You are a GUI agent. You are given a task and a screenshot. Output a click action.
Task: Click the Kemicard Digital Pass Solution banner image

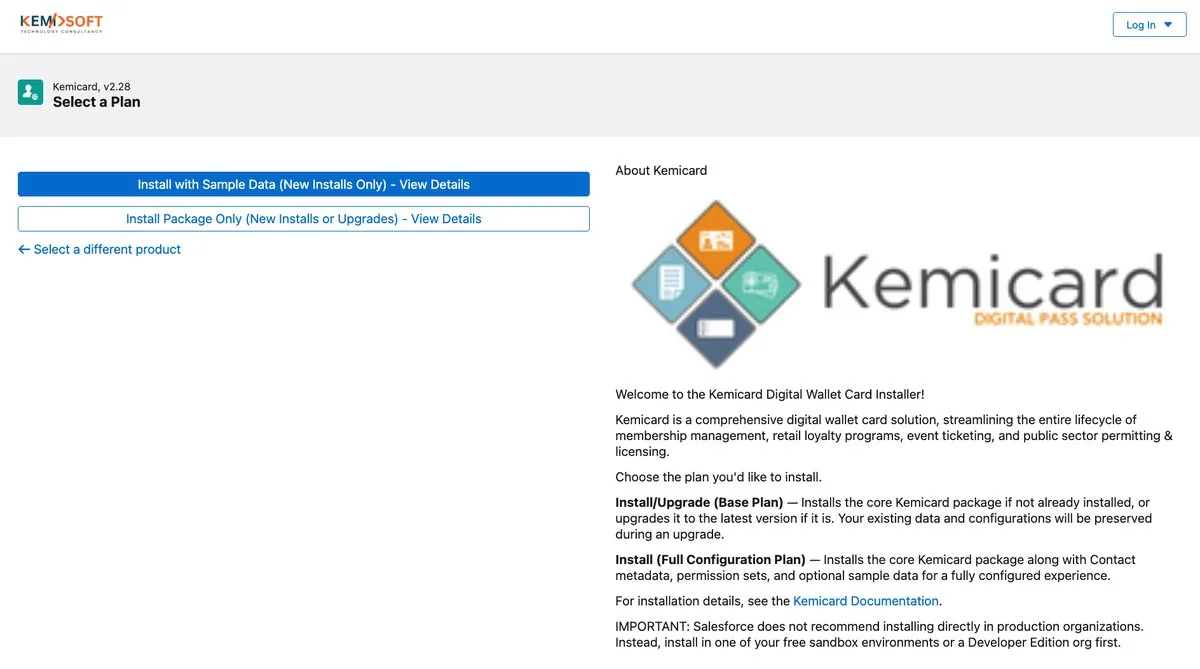tap(897, 283)
